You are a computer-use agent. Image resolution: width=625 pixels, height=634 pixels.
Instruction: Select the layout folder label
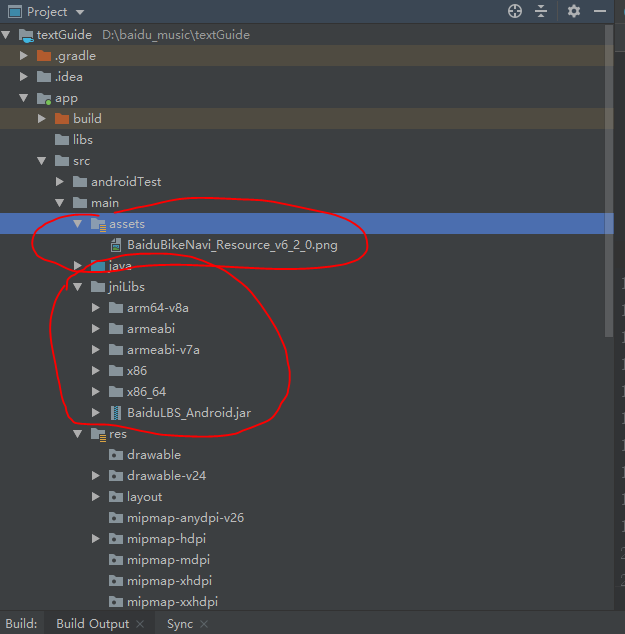coord(144,497)
